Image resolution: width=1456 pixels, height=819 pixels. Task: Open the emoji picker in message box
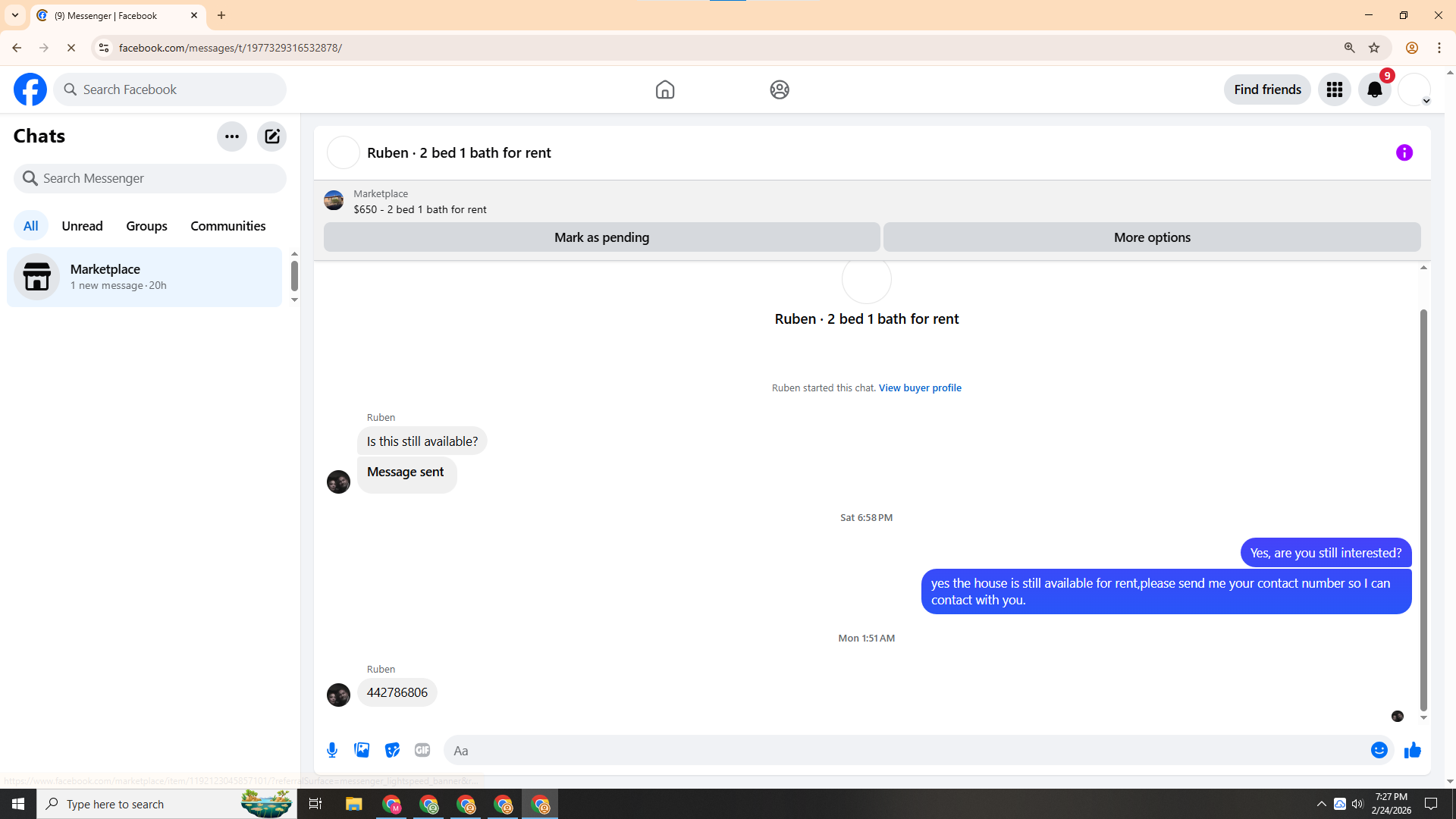(x=1379, y=750)
